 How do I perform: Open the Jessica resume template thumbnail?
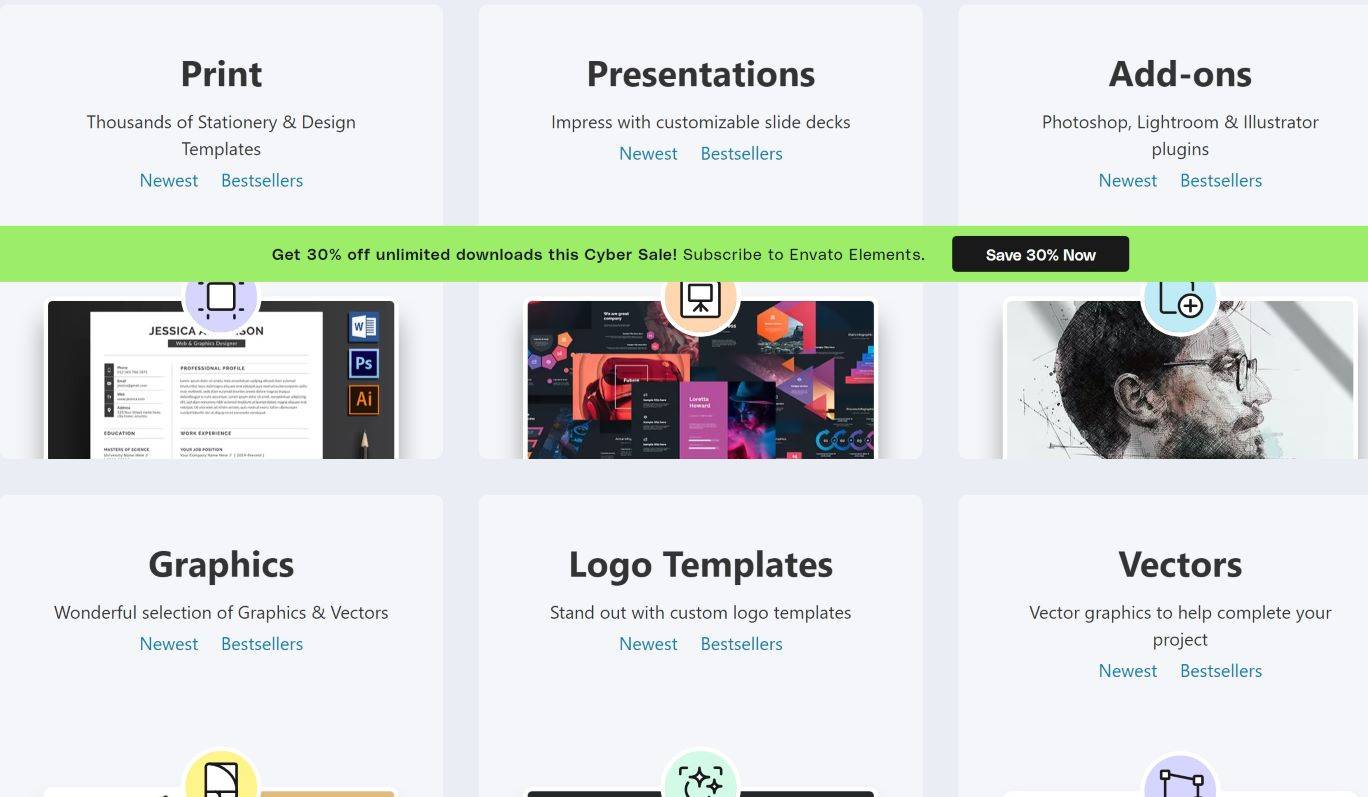221,380
